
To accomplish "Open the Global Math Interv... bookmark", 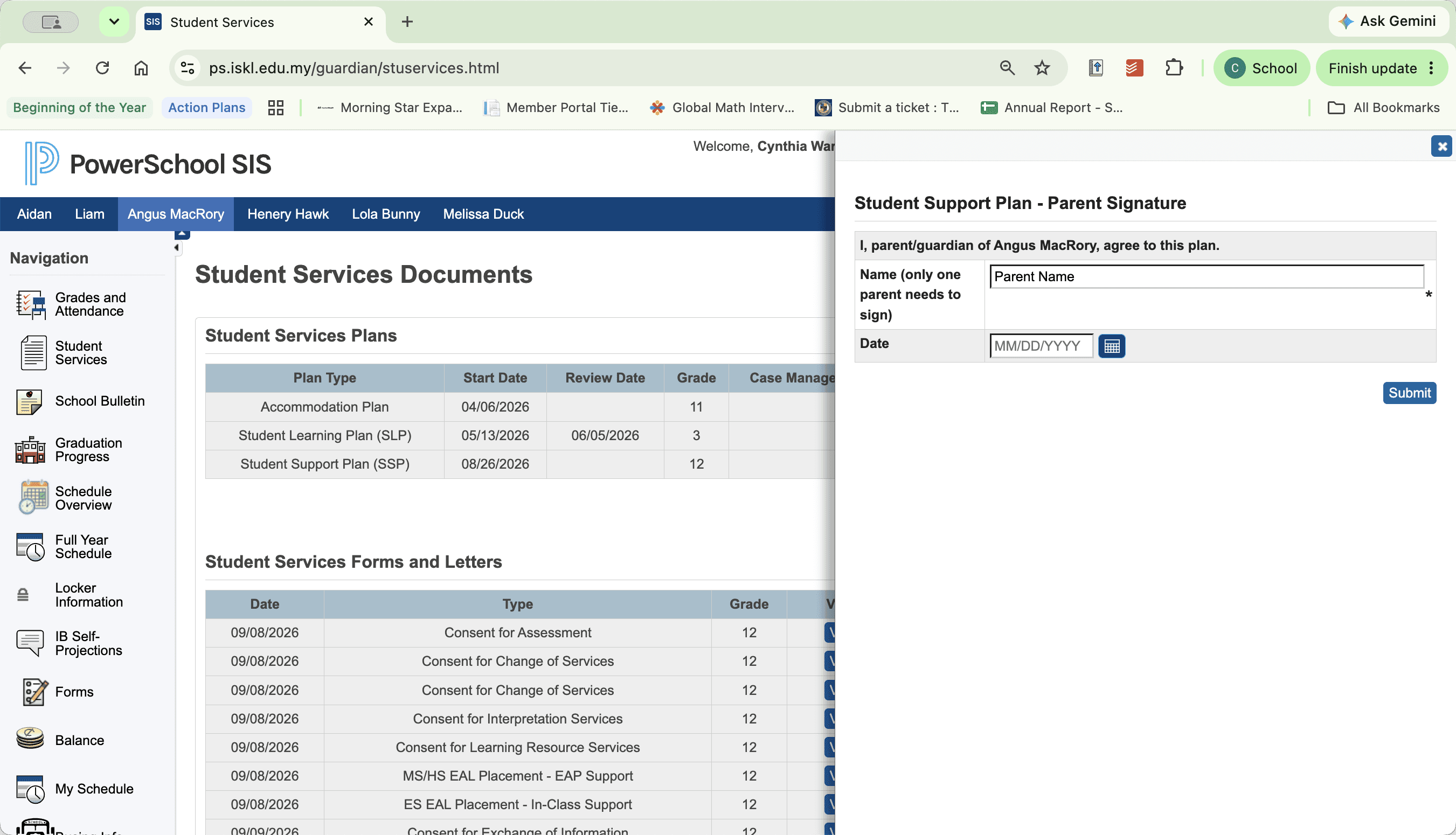I will pyautogui.click(x=722, y=108).
